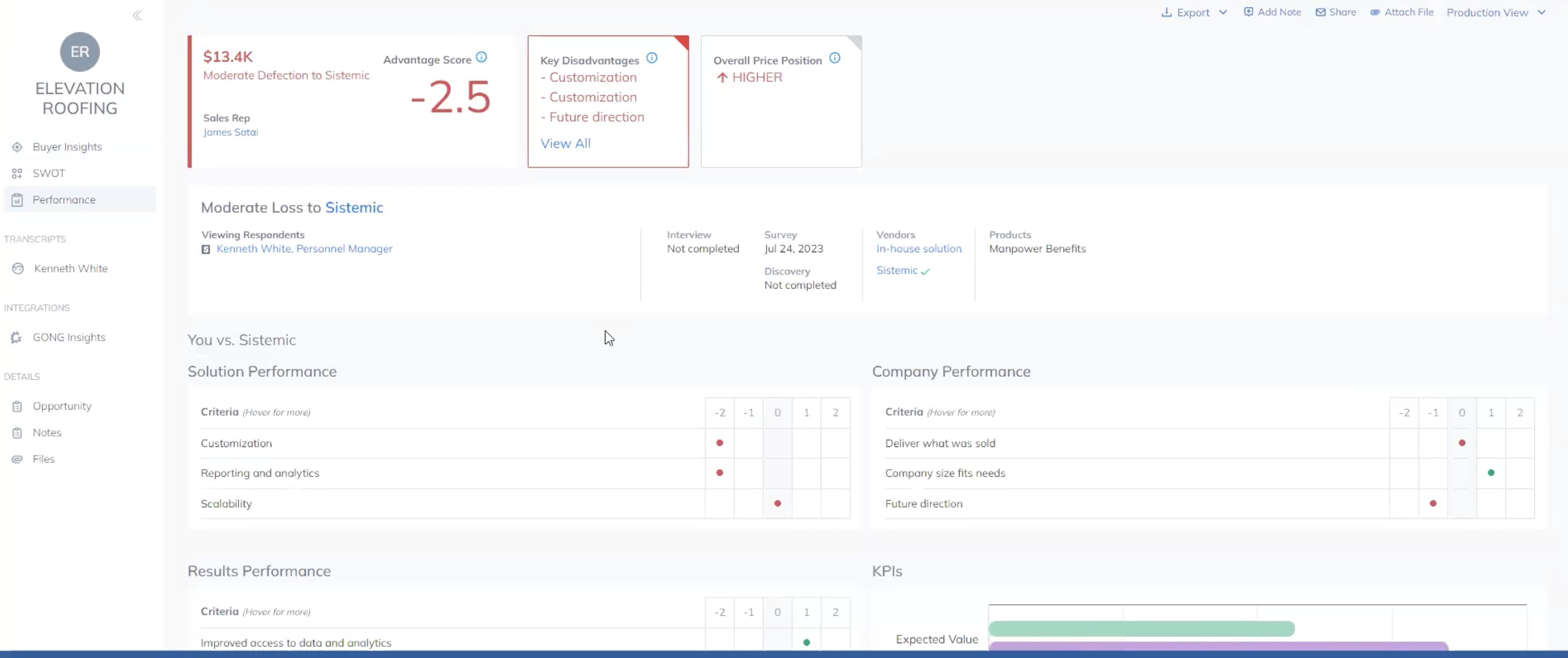Viewport: 1568px width, 658px height.
Task: Click Manpower Benefits product text
Action: [x=1037, y=249]
